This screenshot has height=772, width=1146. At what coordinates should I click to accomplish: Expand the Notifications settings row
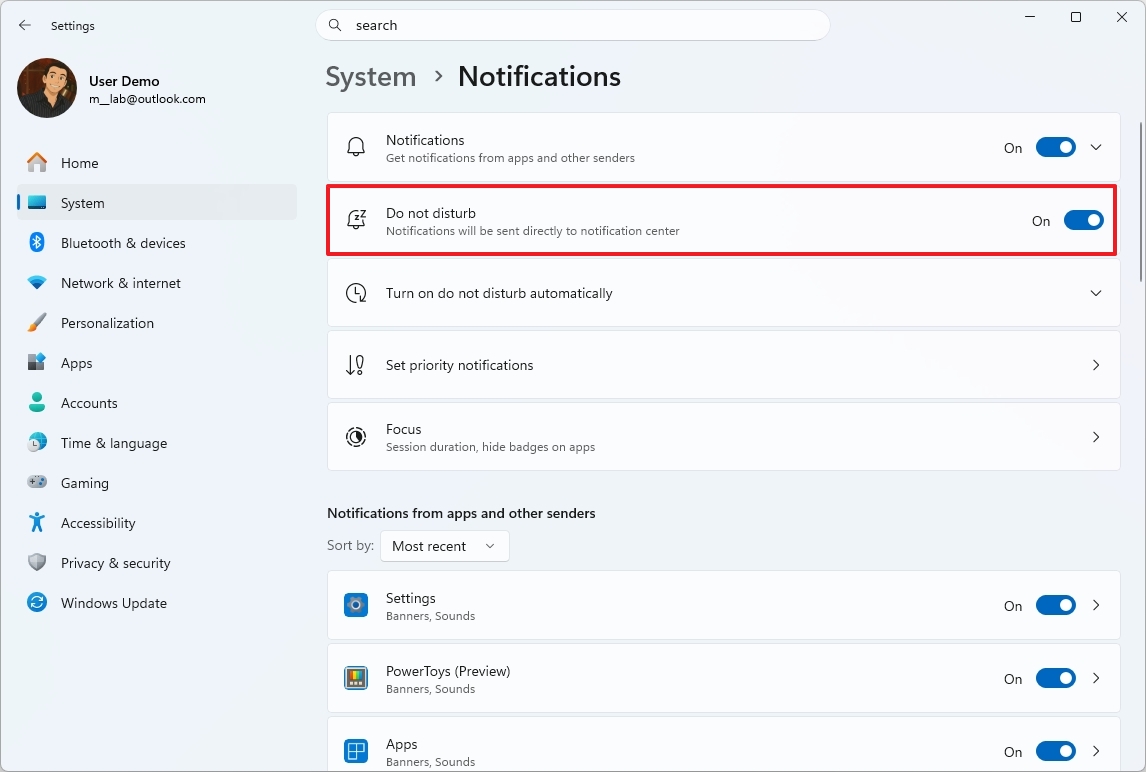[1096, 146]
